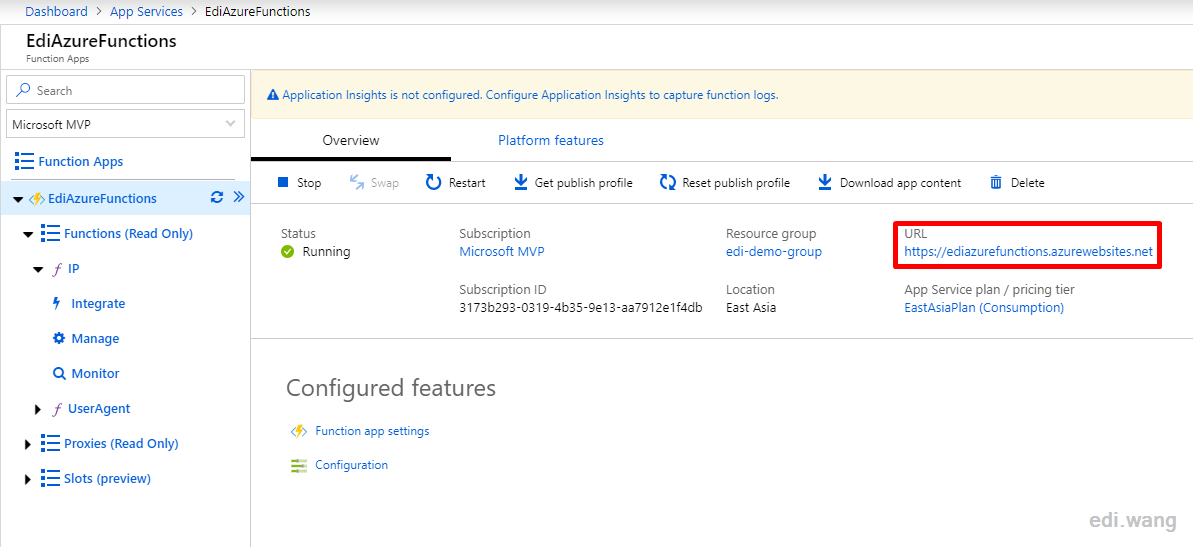The height and width of the screenshot is (547, 1193).
Task: Click the Stop square icon
Action: pyautogui.click(x=283, y=183)
